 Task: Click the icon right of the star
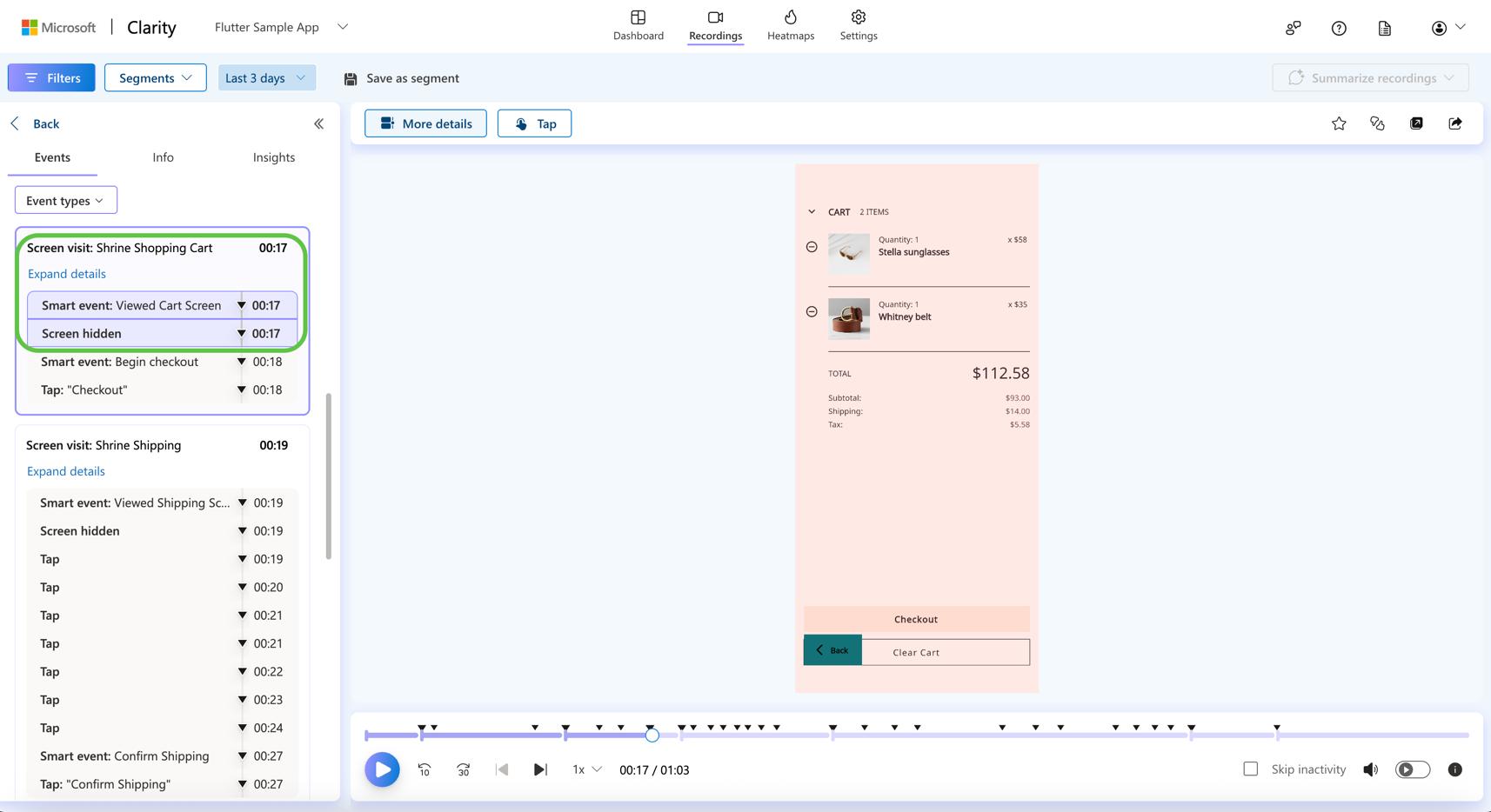1377,123
